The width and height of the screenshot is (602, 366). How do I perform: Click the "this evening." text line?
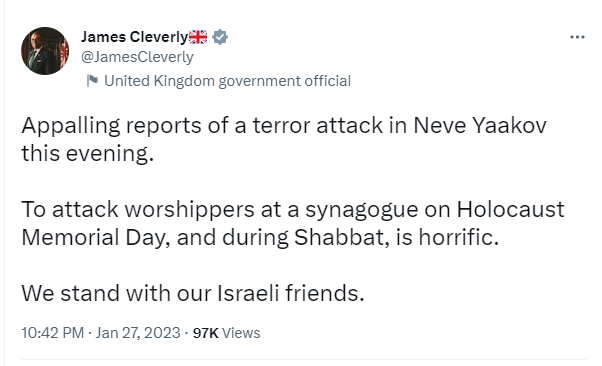click(88, 154)
